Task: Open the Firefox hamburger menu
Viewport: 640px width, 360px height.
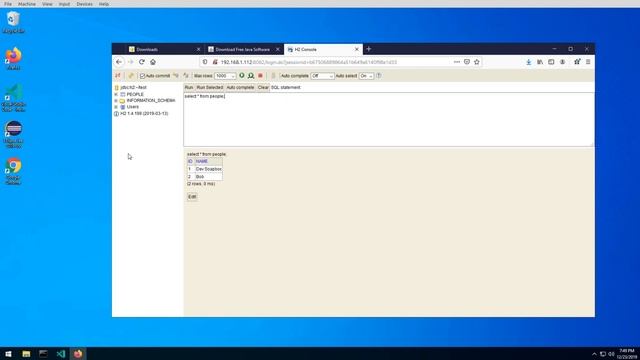Action: (x=588, y=62)
